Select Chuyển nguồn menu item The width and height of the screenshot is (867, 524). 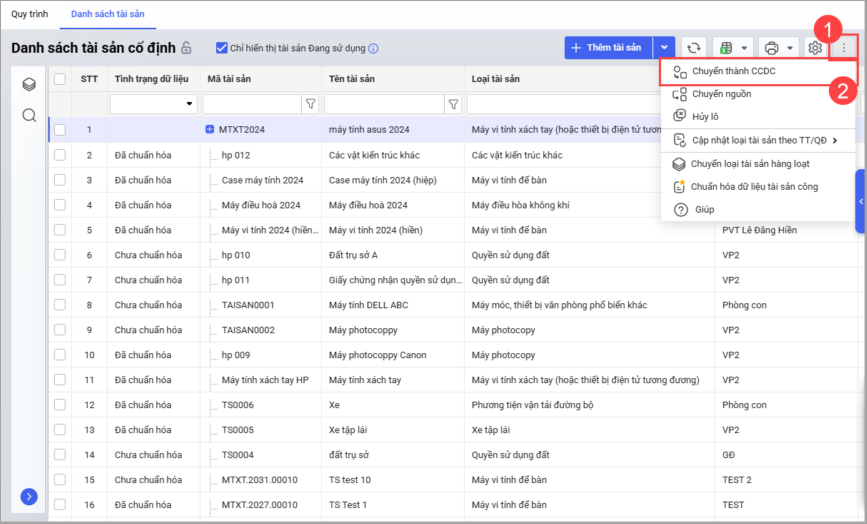(758, 94)
